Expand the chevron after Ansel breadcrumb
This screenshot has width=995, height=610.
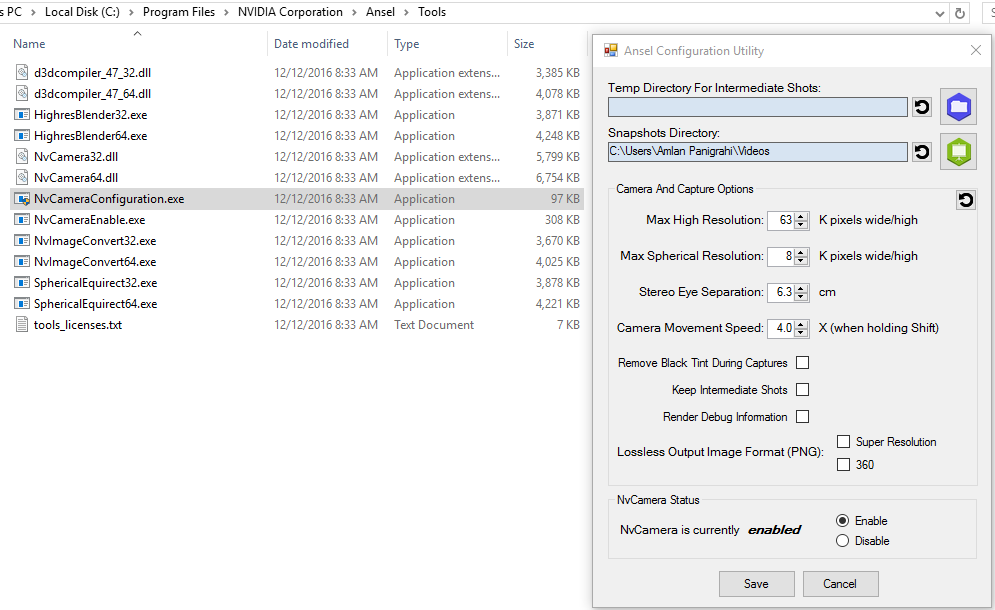(406, 12)
